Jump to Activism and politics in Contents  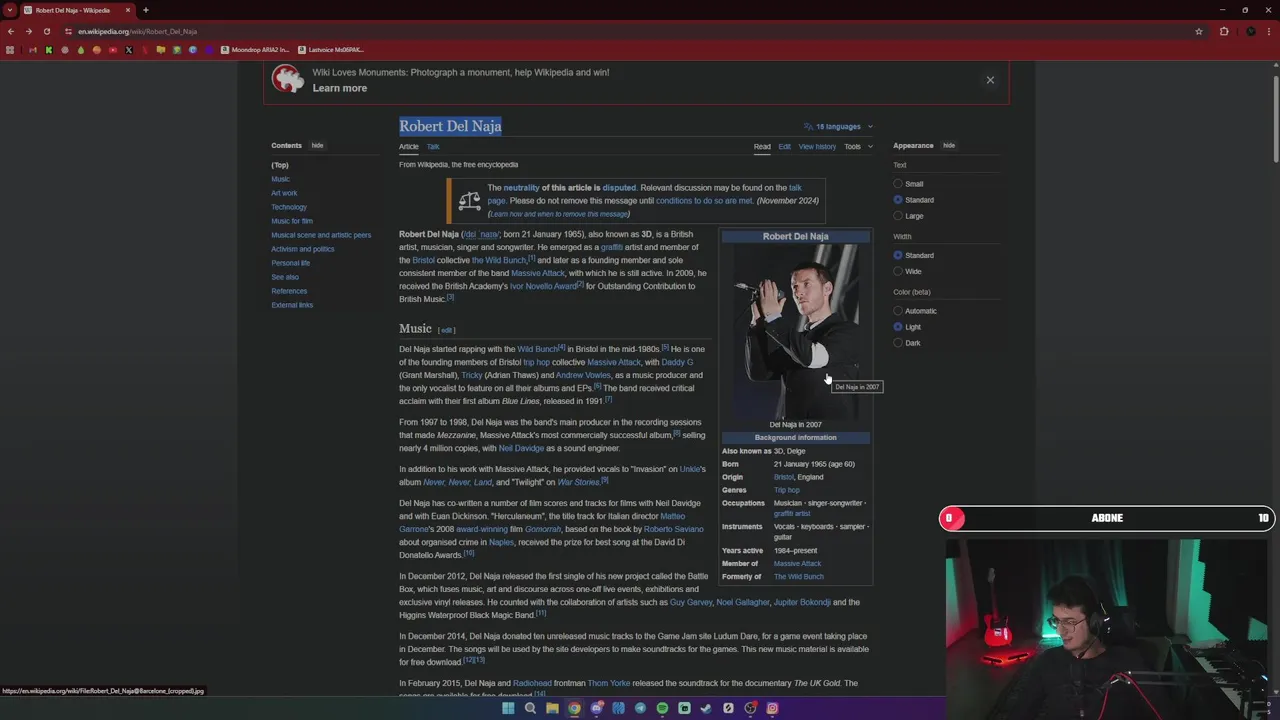[303, 249]
